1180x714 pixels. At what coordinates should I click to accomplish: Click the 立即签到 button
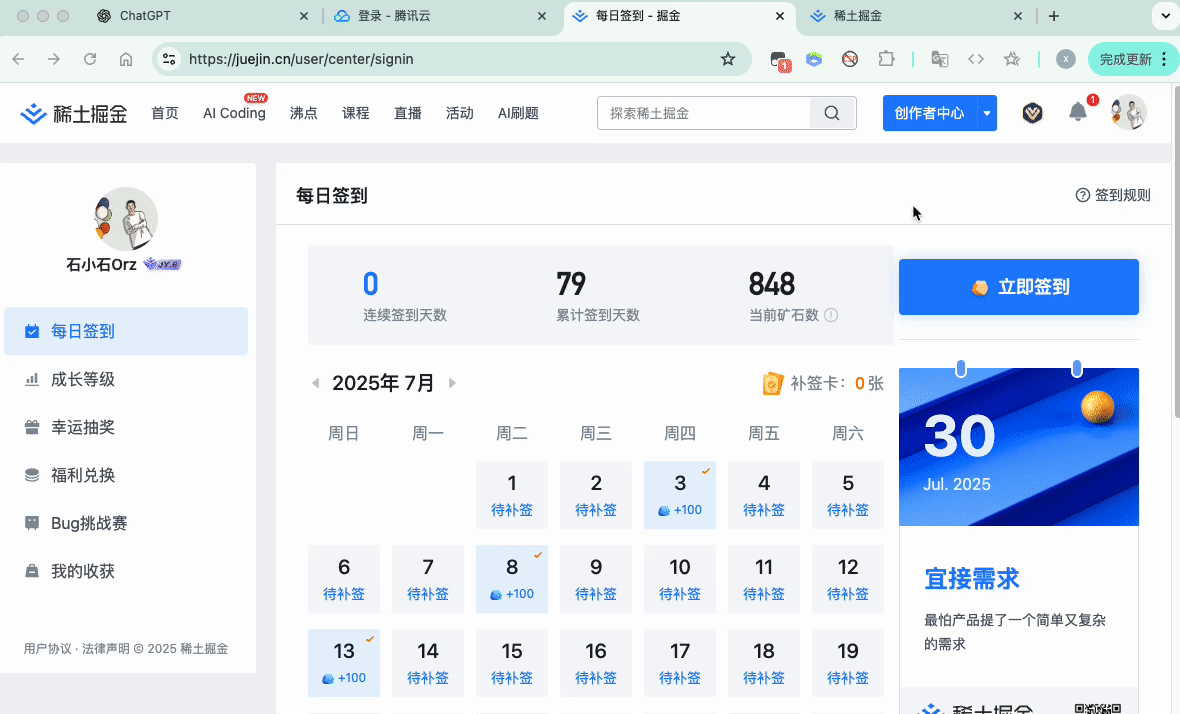(x=1018, y=287)
